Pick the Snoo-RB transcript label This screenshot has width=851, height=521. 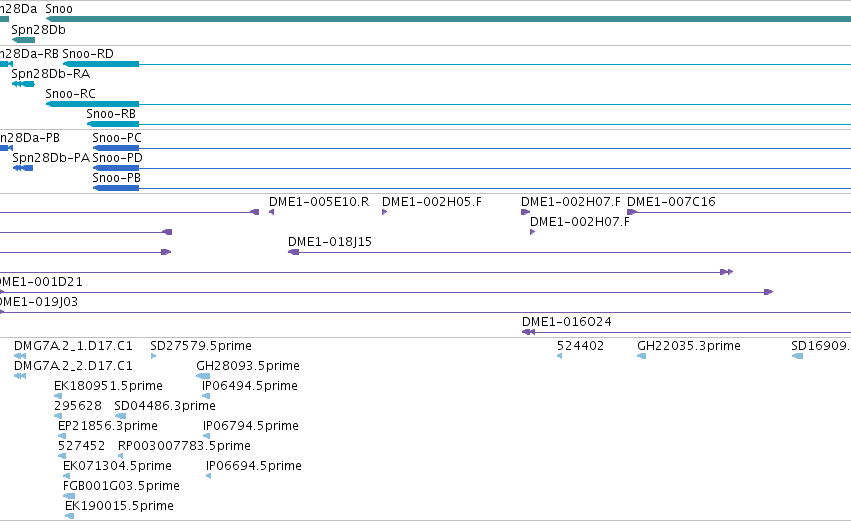click(111, 114)
